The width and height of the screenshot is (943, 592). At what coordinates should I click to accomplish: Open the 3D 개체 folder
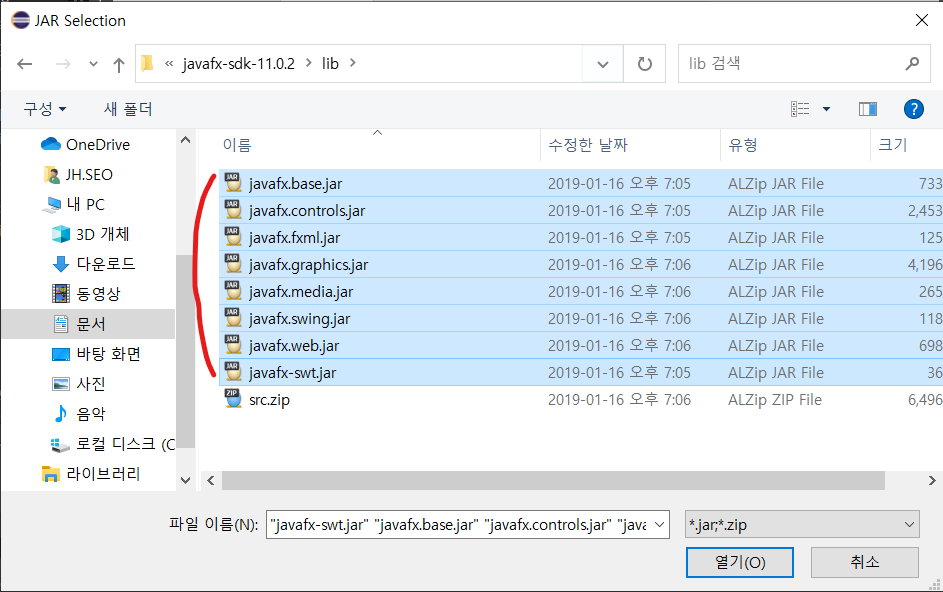(x=90, y=234)
